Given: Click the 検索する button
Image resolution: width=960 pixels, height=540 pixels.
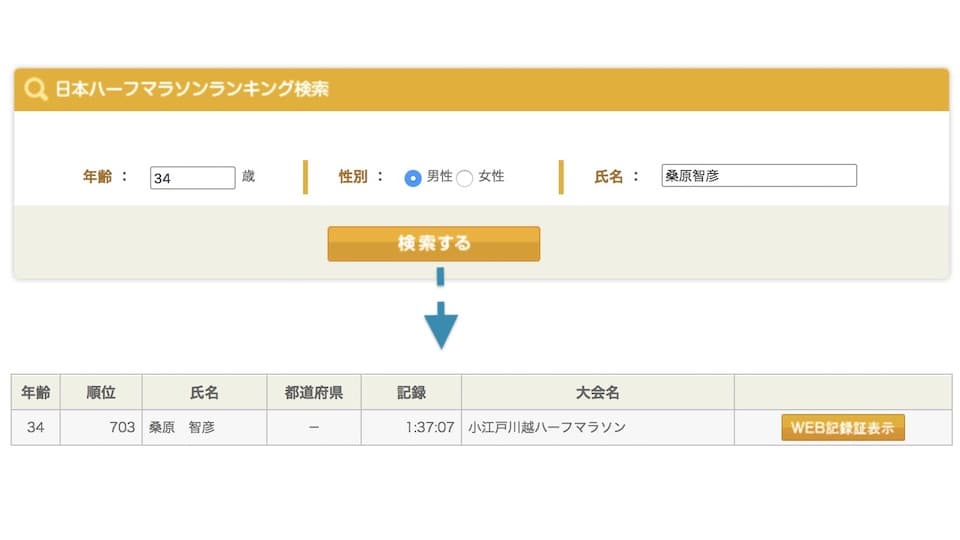Looking at the screenshot, I should [433, 244].
